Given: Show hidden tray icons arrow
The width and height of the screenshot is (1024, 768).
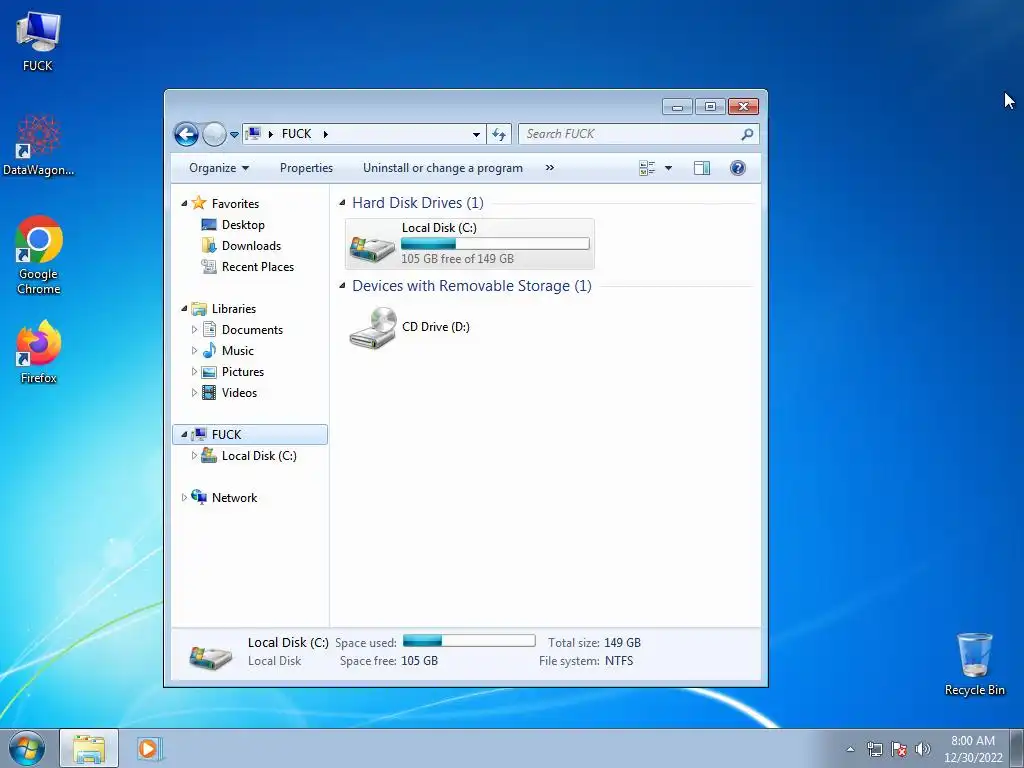Looking at the screenshot, I should tap(850, 749).
